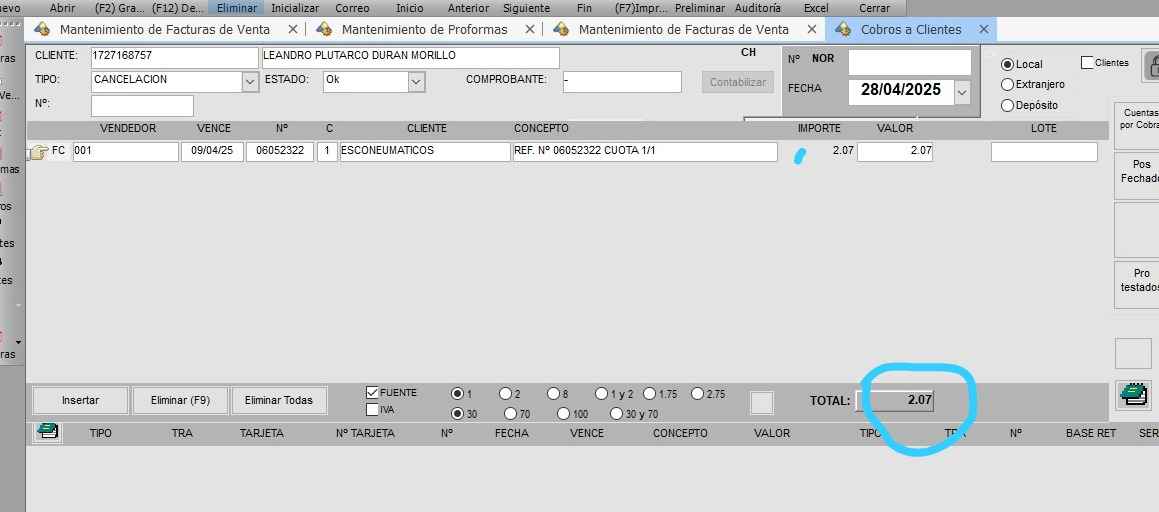This screenshot has height=512, width=1159.
Task: Click the icon on Cobros a Clientes tab
Action: click(843, 30)
